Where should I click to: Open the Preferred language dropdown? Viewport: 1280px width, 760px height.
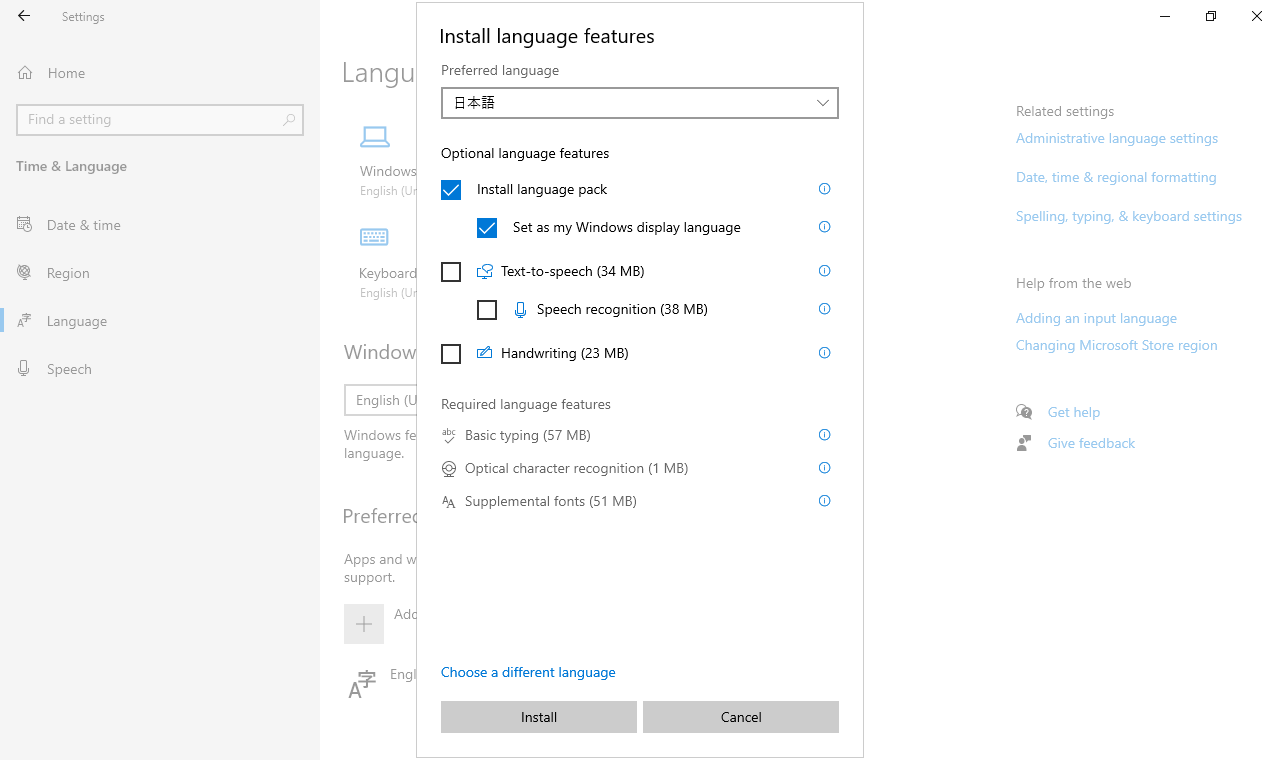[640, 103]
